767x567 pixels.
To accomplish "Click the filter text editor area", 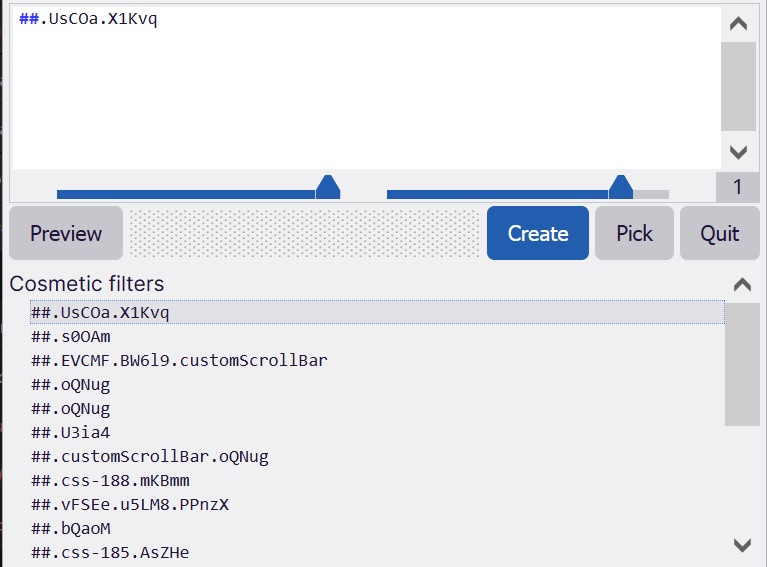I will [366, 88].
